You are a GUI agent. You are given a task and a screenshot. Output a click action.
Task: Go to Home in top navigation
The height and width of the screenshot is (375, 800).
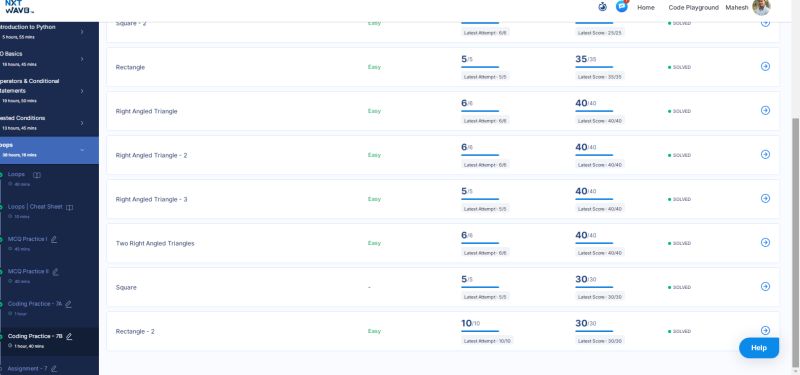pos(646,8)
